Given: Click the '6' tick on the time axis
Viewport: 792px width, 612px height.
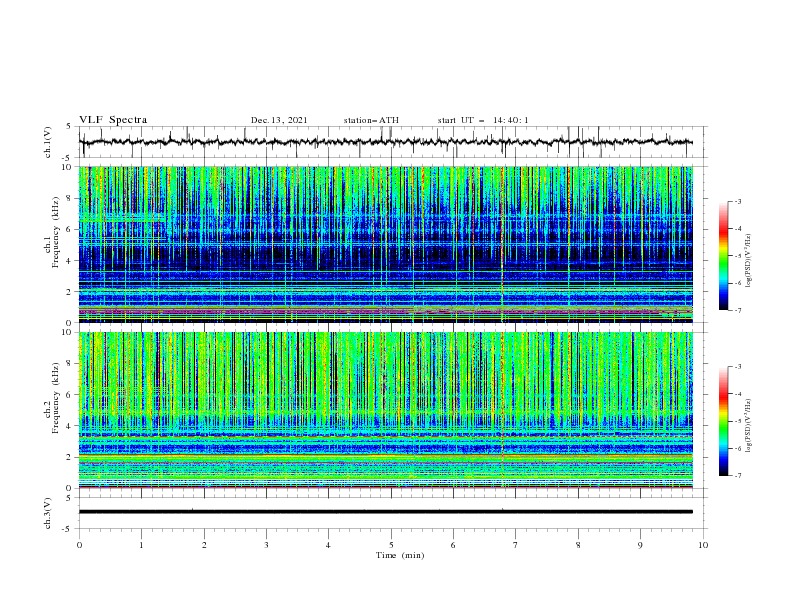Looking at the screenshot, I should coord(453,545).
